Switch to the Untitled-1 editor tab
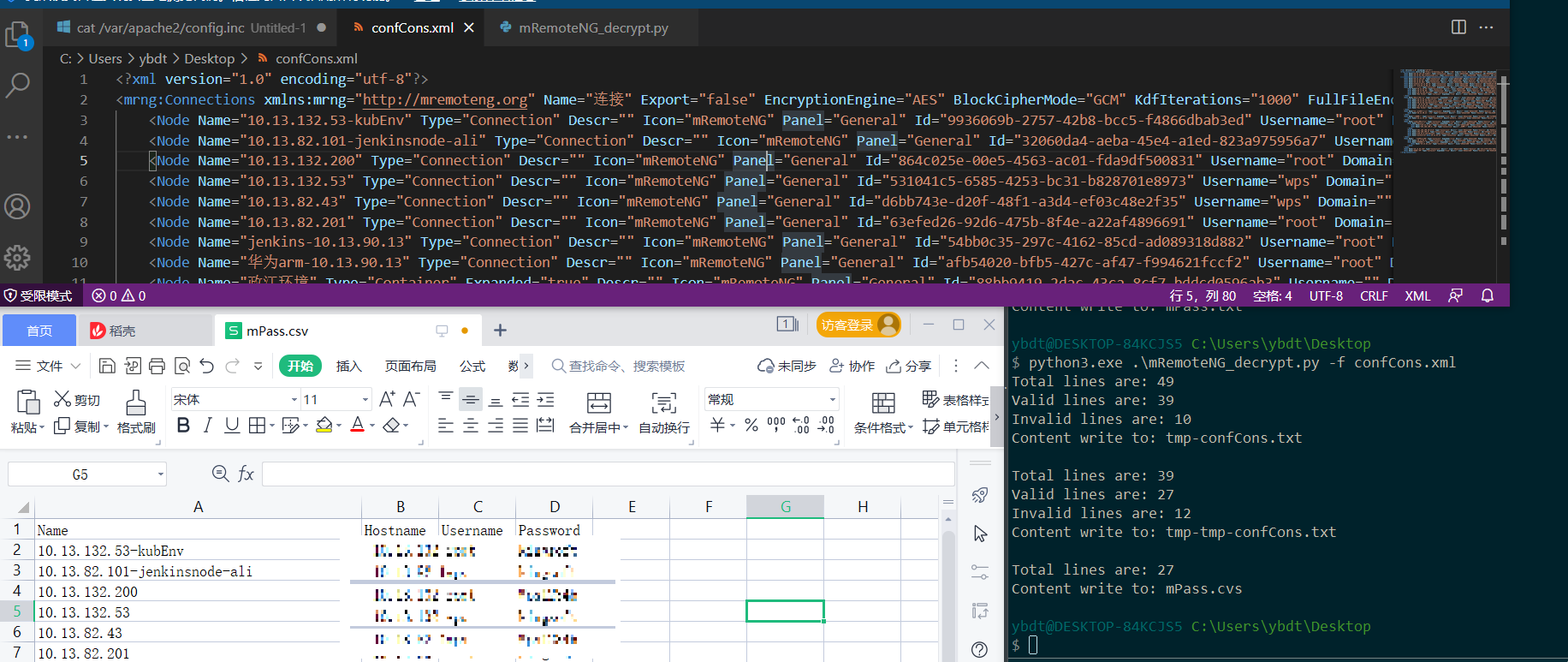 tap(191, 27)
